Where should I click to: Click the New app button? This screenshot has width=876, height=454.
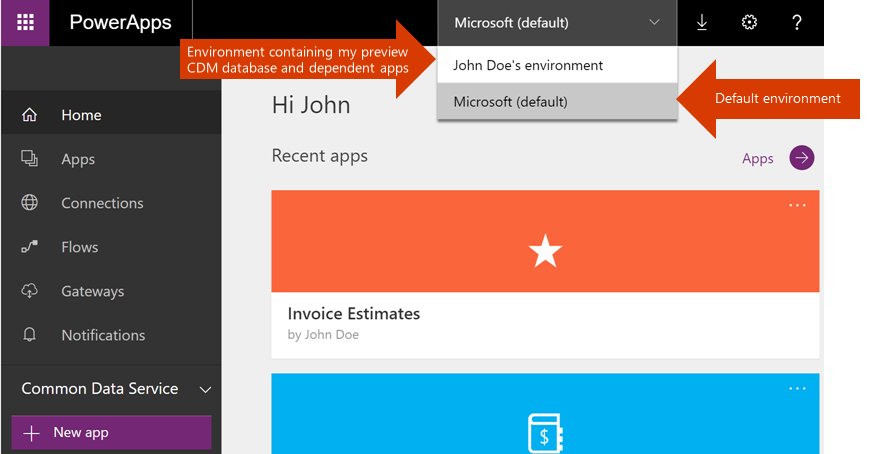(111, 432)
